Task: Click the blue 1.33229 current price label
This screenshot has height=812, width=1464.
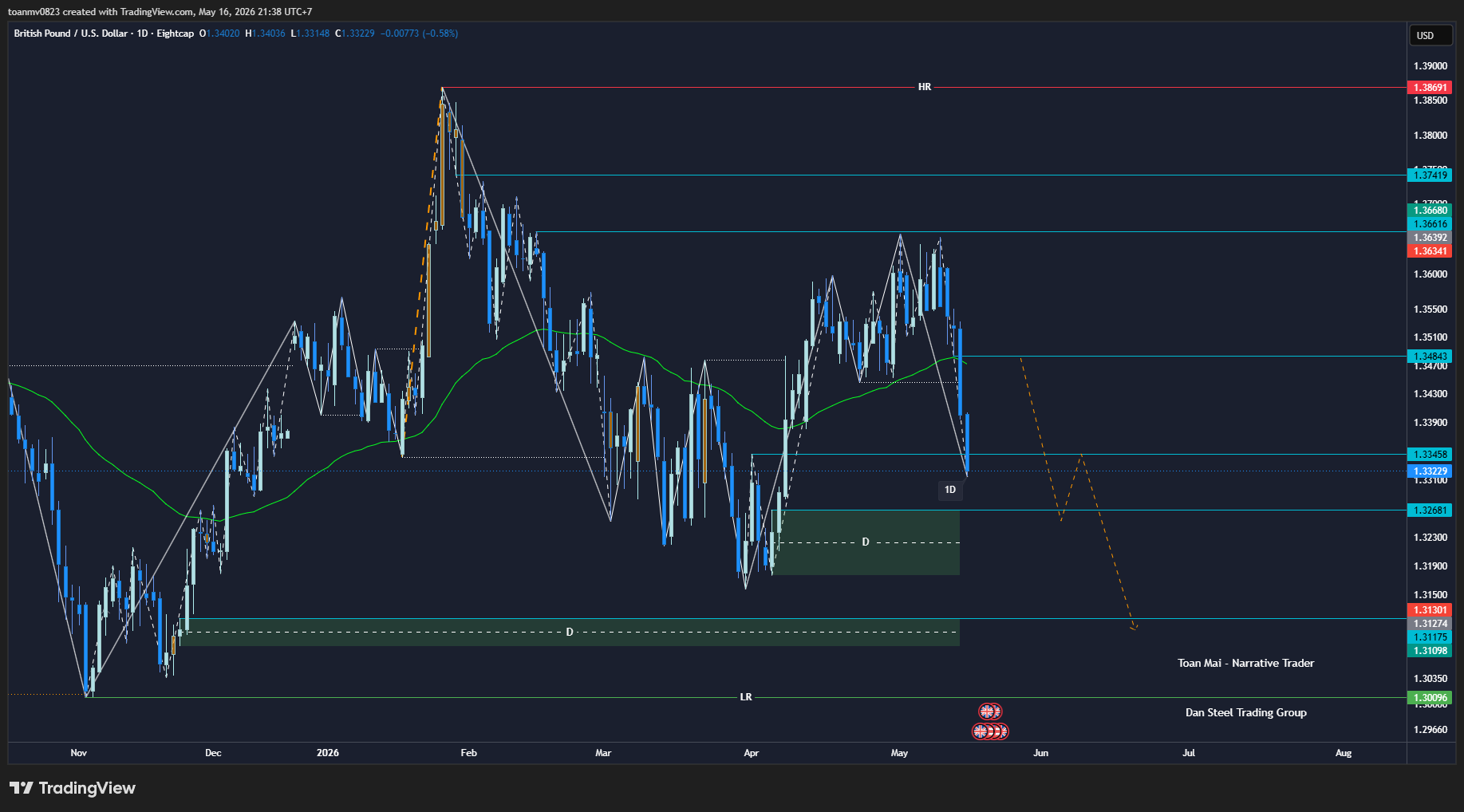Action: pyautogui.click(x=1430, y=471)
